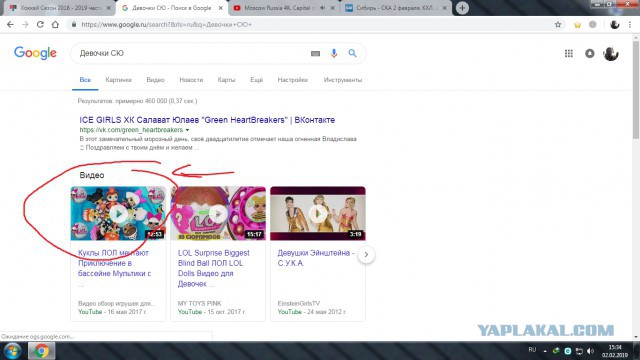
Task: Click the magnifier search button
Action: (352, 53)
